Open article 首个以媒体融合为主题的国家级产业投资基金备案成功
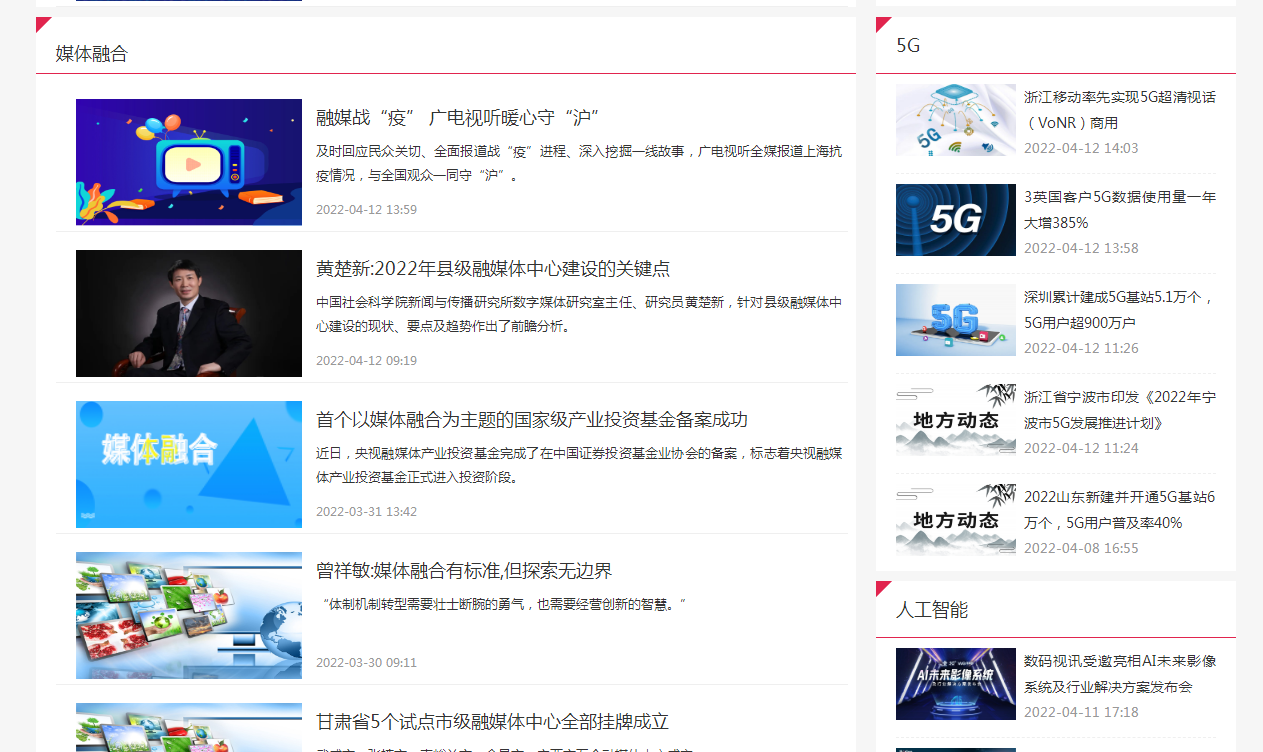Screen dimensions: 1263x752 532,419
